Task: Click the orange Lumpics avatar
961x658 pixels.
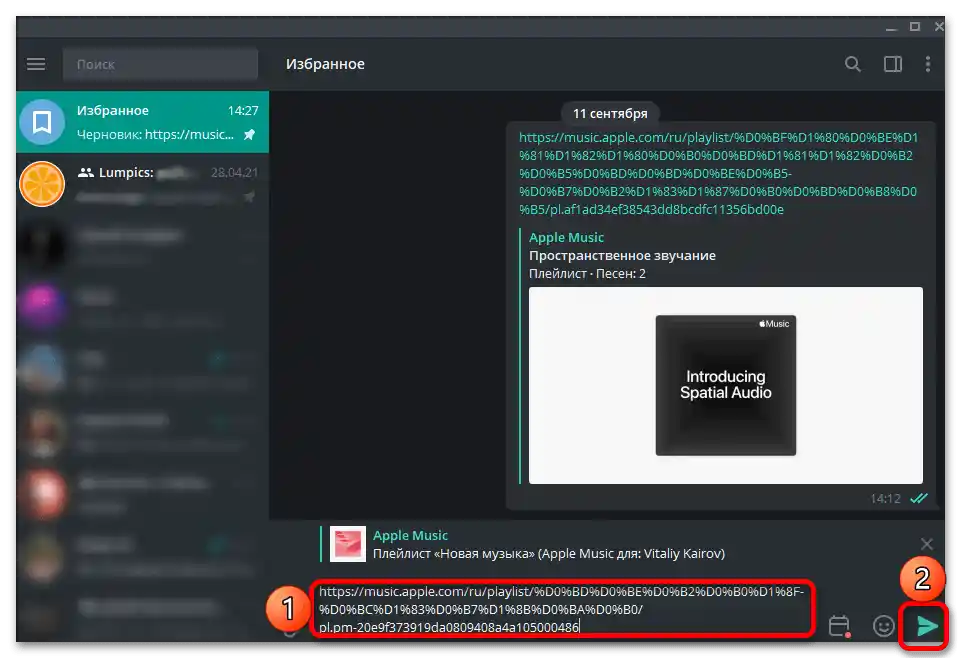Action: point(42,184)
